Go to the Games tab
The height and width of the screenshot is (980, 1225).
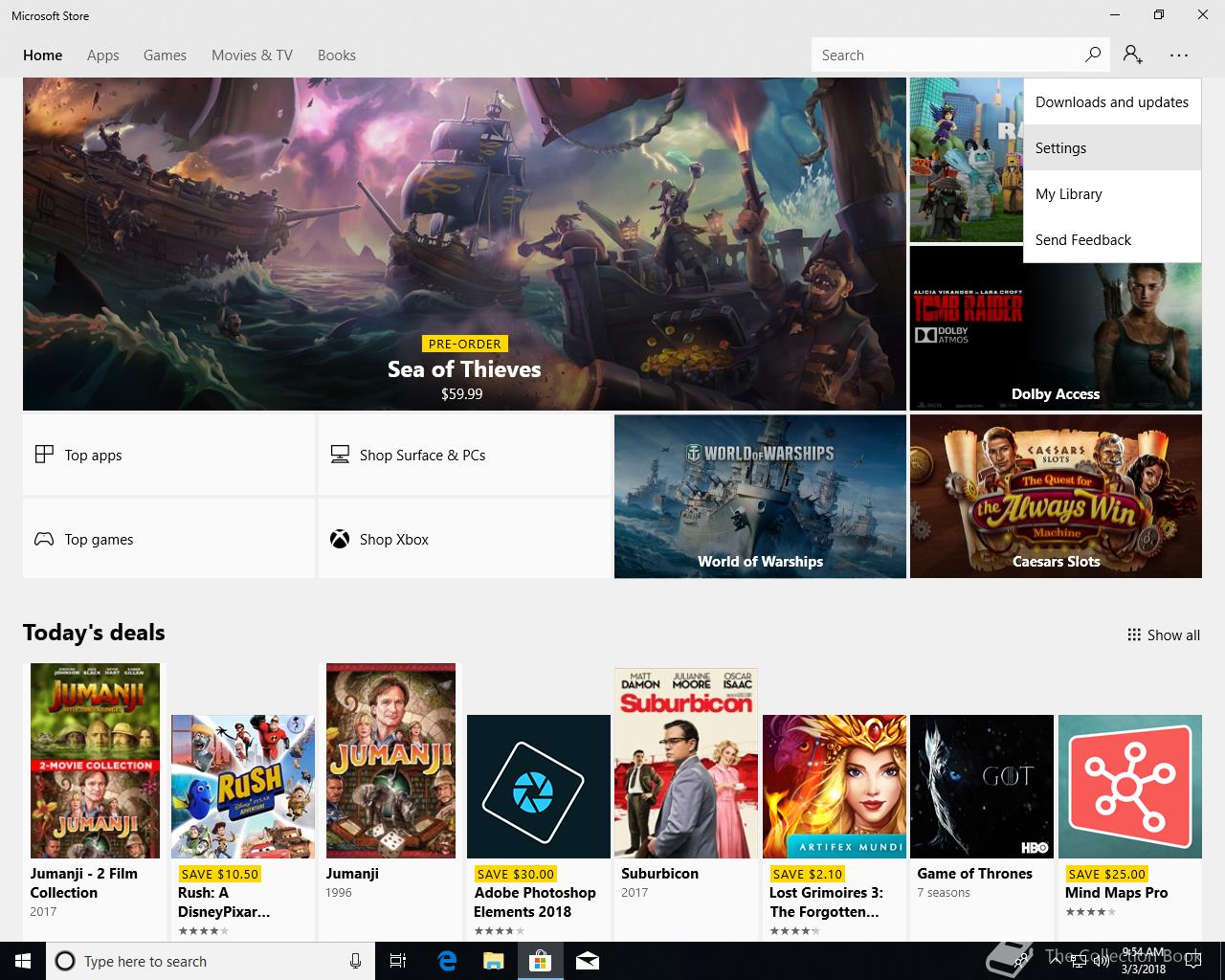click(x=165, y=56)
